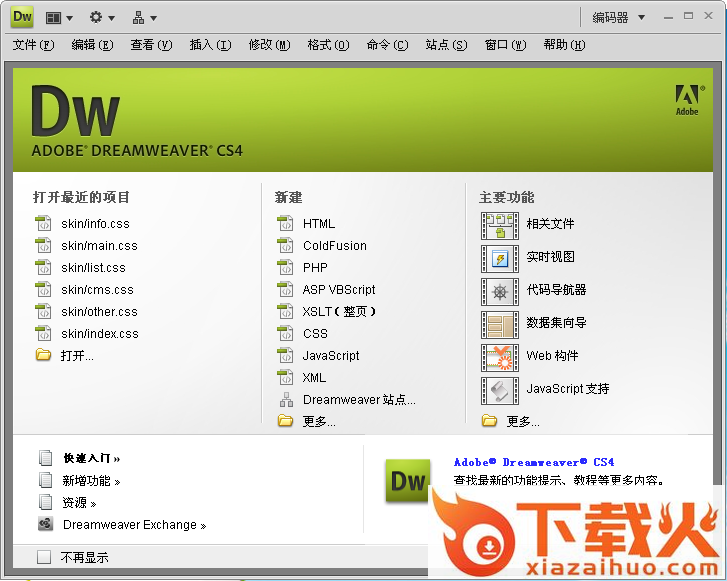Click the 实时视图 live view icon
This screenshot has height=581, width=727.
tap(500, 258)
